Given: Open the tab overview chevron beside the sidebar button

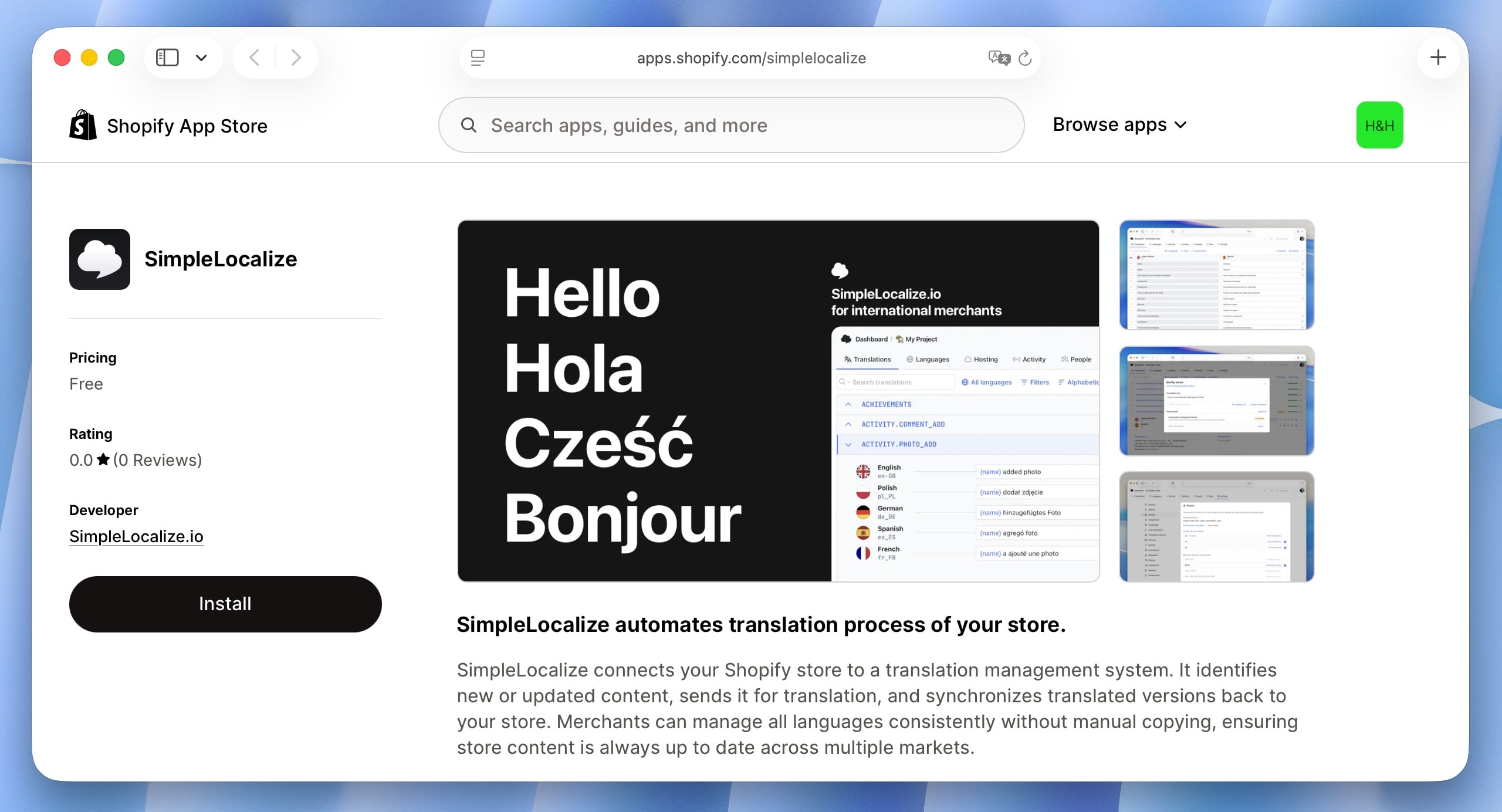Looking at the screenshot, I should [x=201, y=57].
